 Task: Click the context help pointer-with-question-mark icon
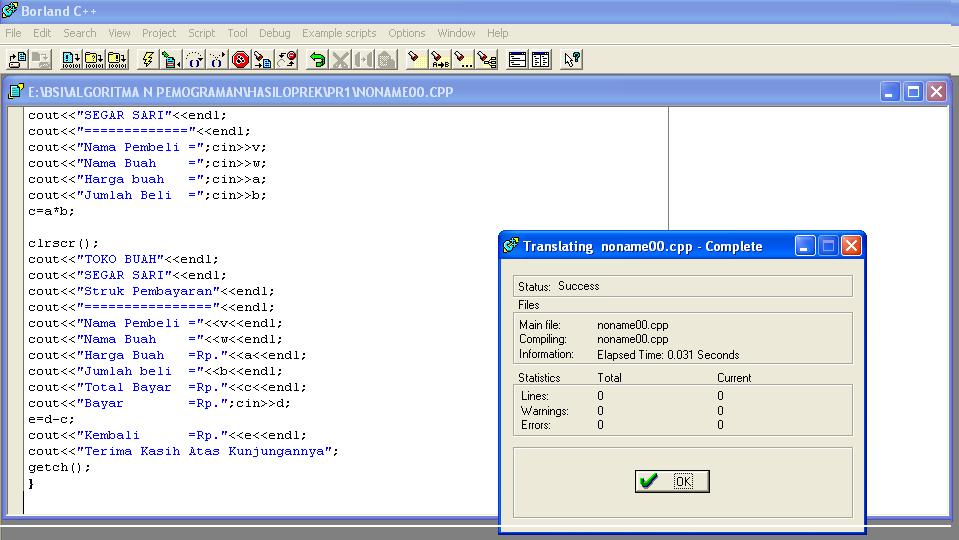pyautogui.click(x=572, y=59)
